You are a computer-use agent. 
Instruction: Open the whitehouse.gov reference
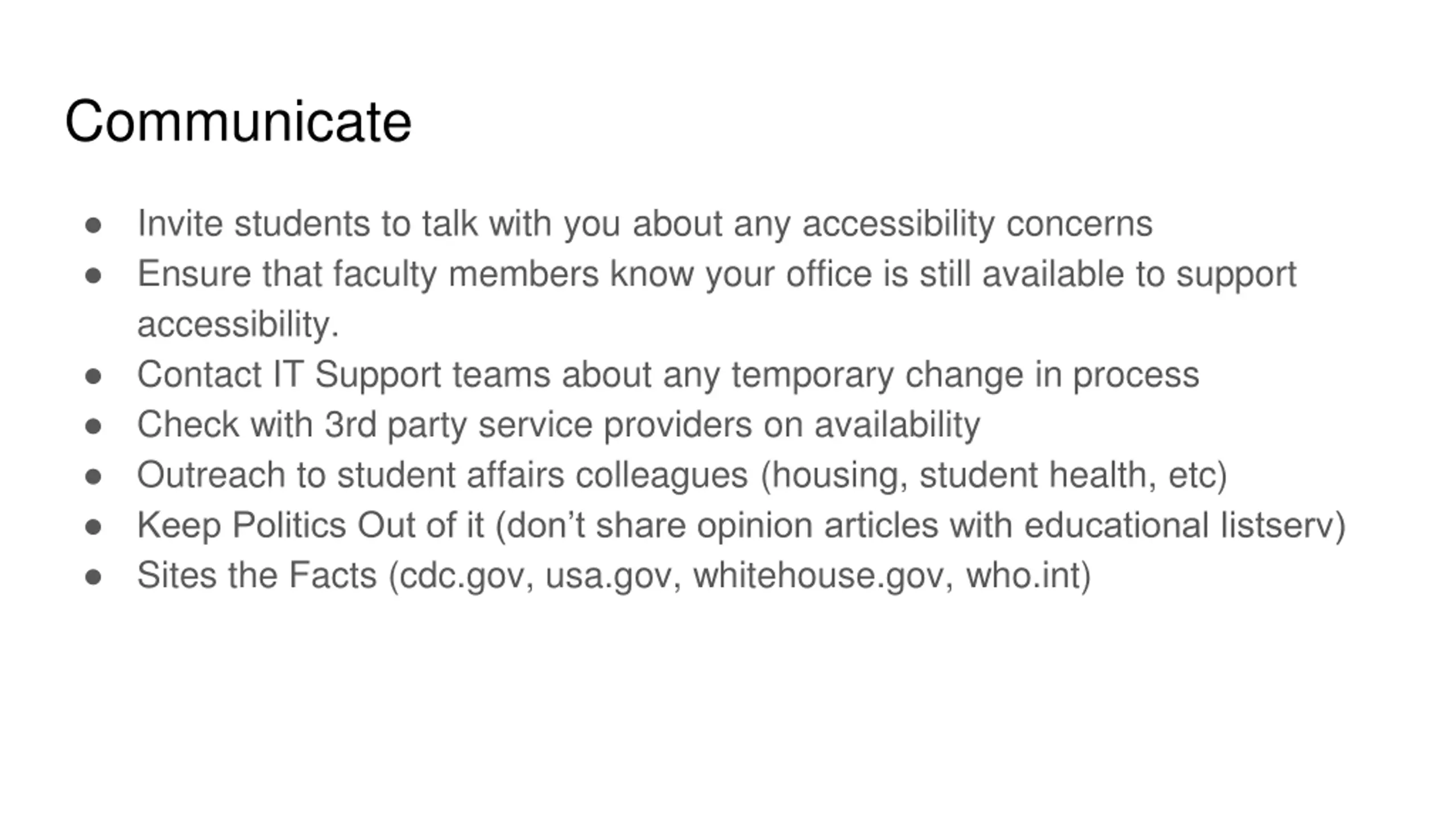[x=817, y=576]
